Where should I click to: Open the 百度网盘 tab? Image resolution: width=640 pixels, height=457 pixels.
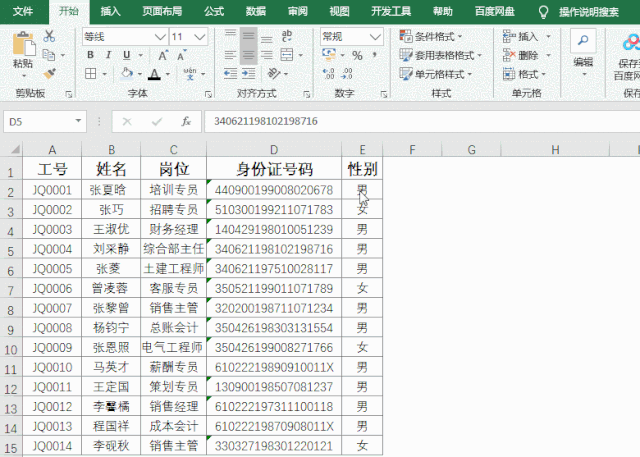(x=495, y=11)
